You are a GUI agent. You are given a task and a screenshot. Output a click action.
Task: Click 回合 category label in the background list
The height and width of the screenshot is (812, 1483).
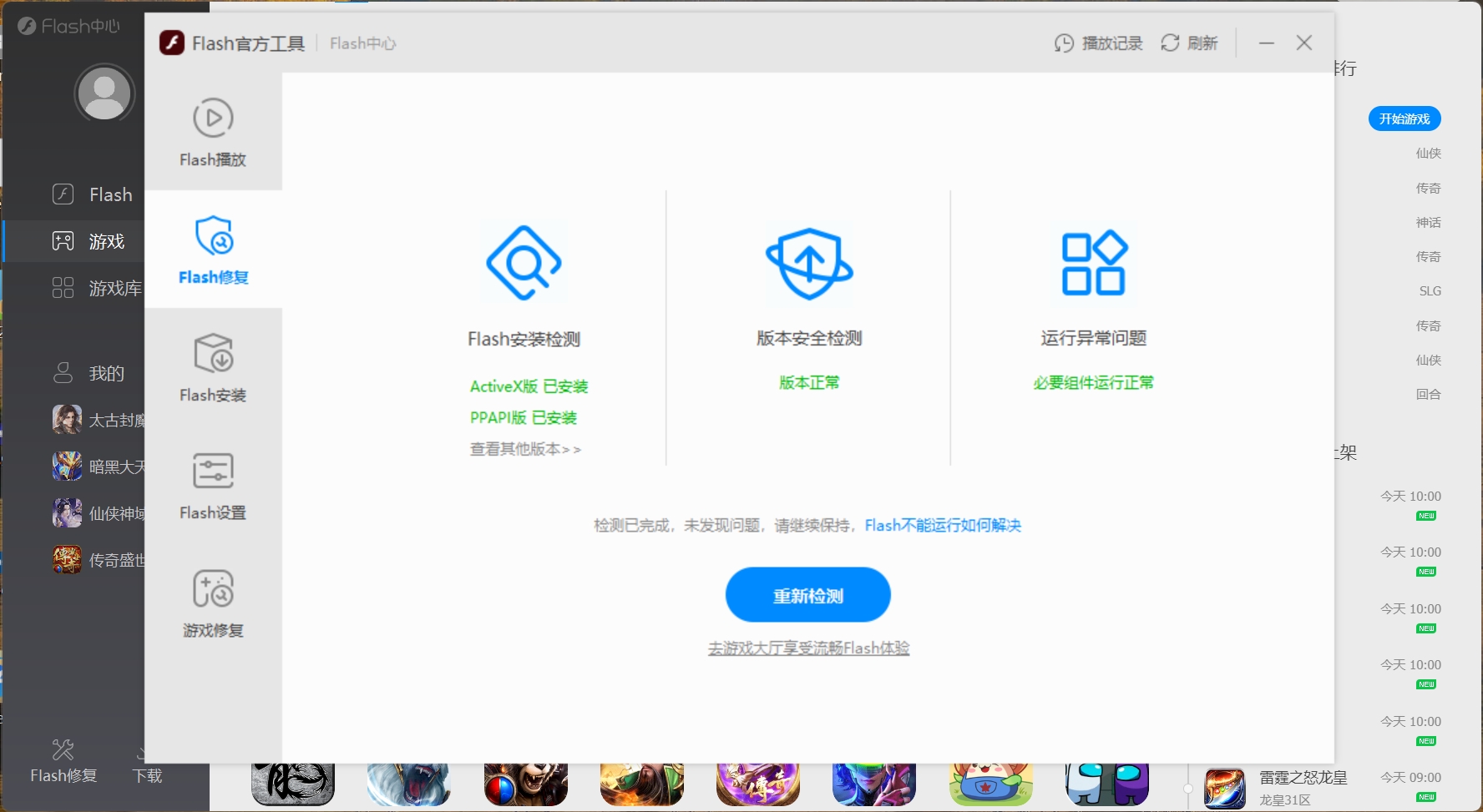(x=1428, y=394)
